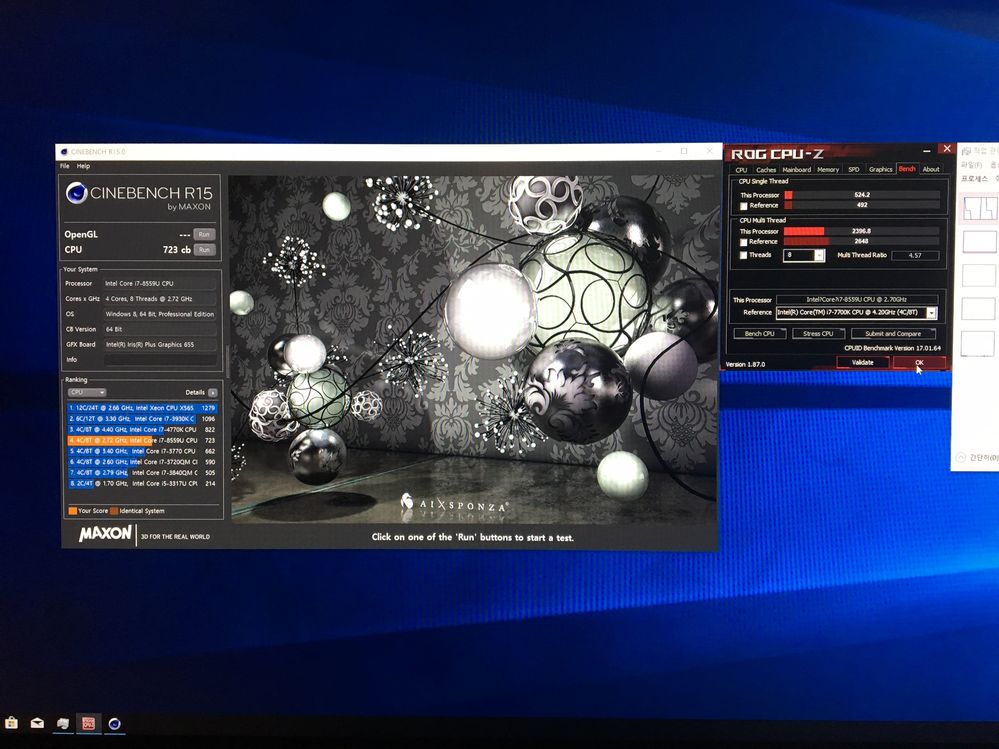The width and height of the screenshot is (999, 749).
Task: Click the CB Version 64 Bit field
Action: coord(160,329)
